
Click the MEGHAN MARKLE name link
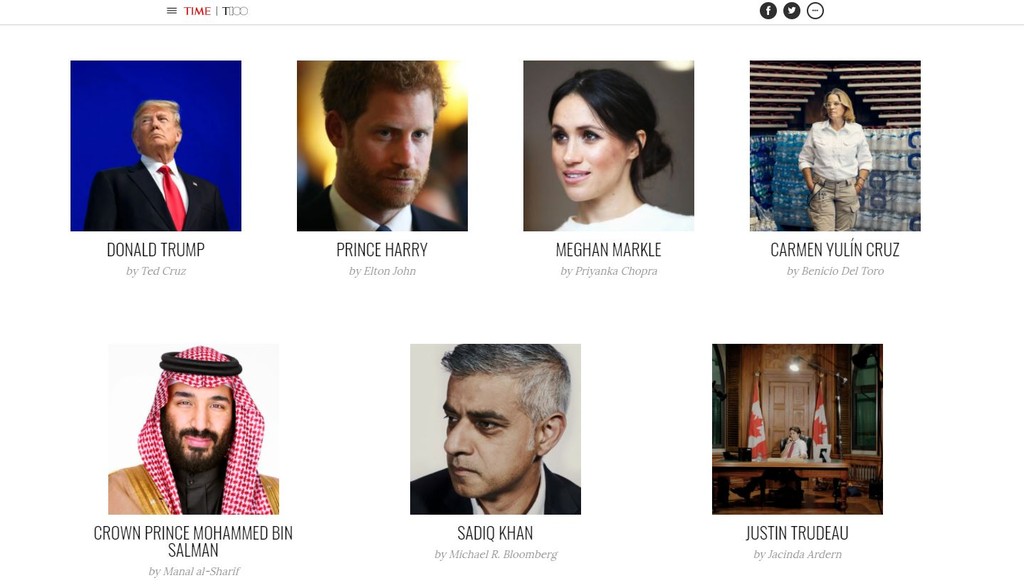coord(609,250)
